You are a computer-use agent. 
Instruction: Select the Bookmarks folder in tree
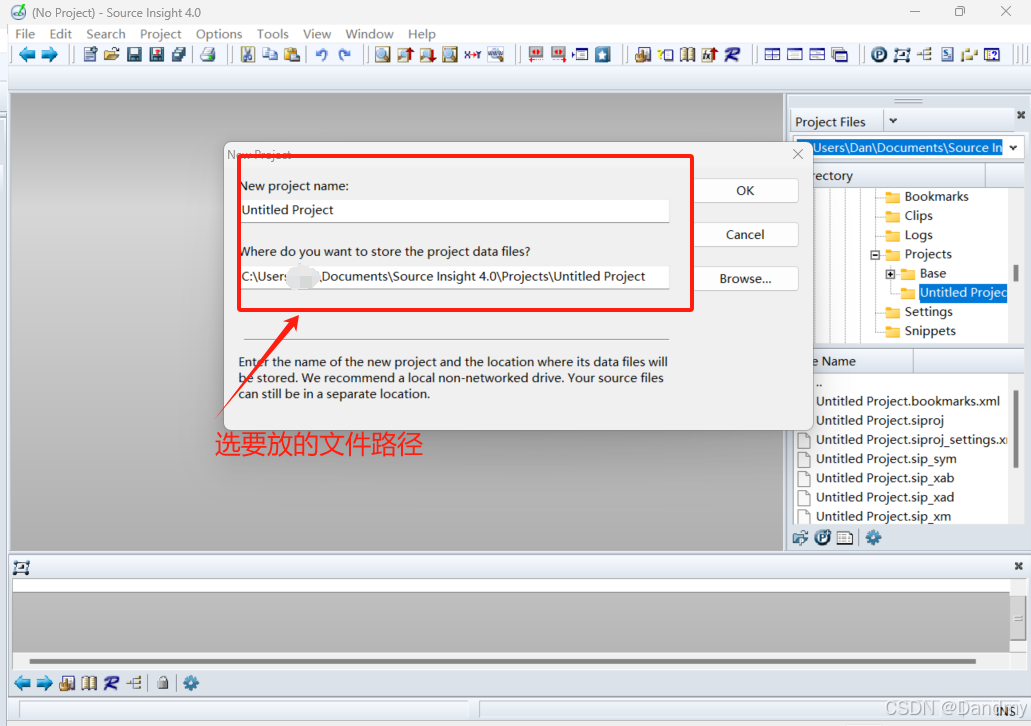936,197
